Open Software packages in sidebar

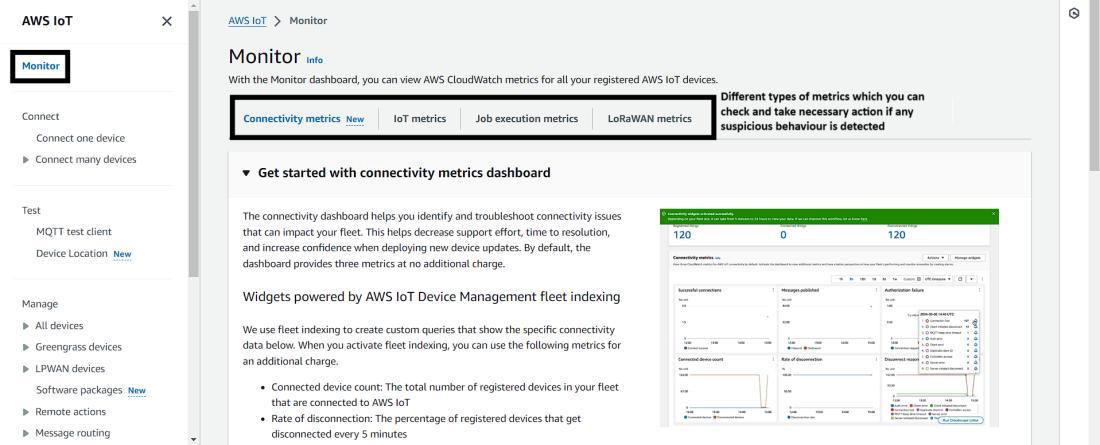tap(79, 390)
